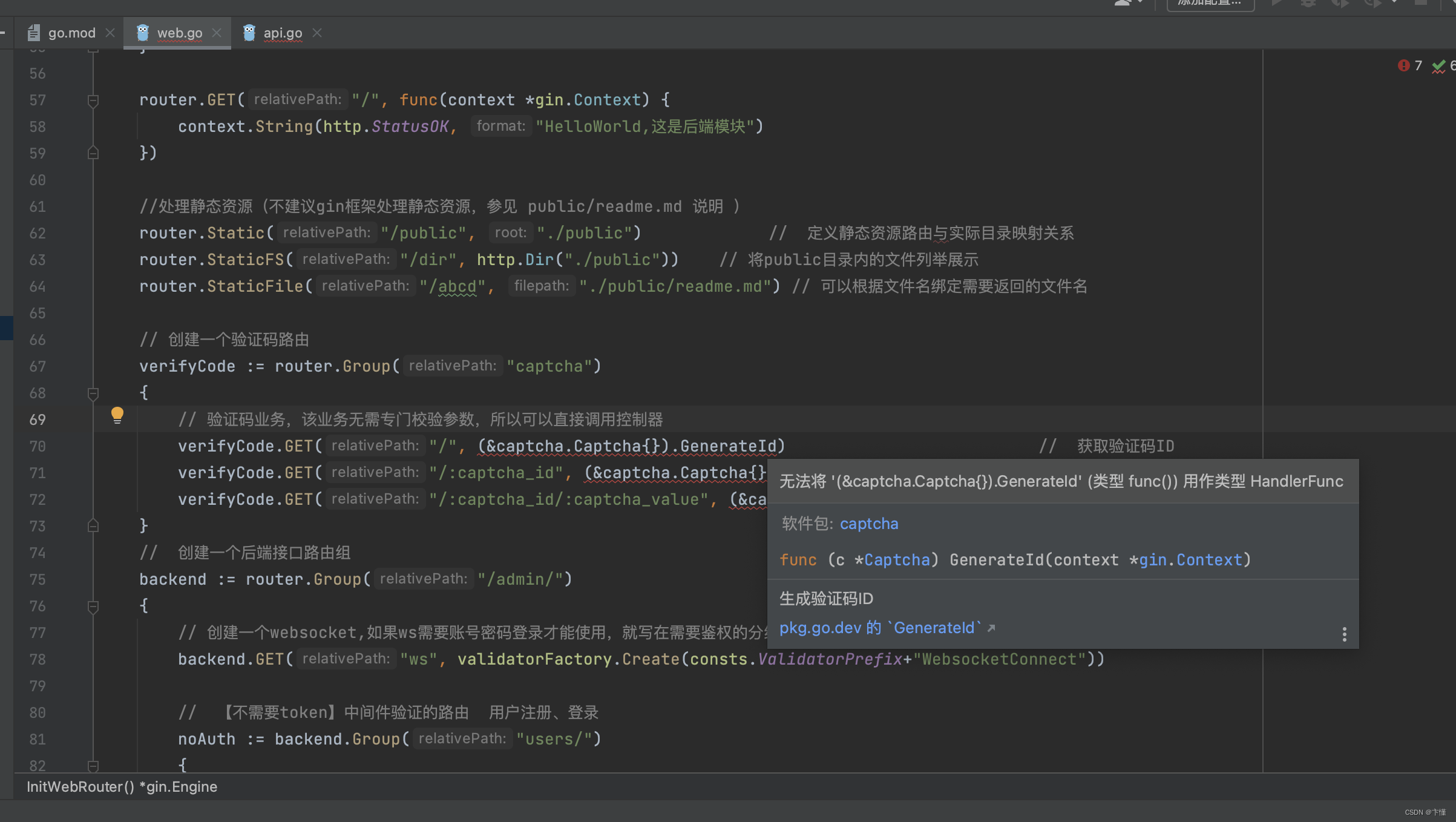
Task: Click the "captcha" string on line 67
Action: point(549,366)
